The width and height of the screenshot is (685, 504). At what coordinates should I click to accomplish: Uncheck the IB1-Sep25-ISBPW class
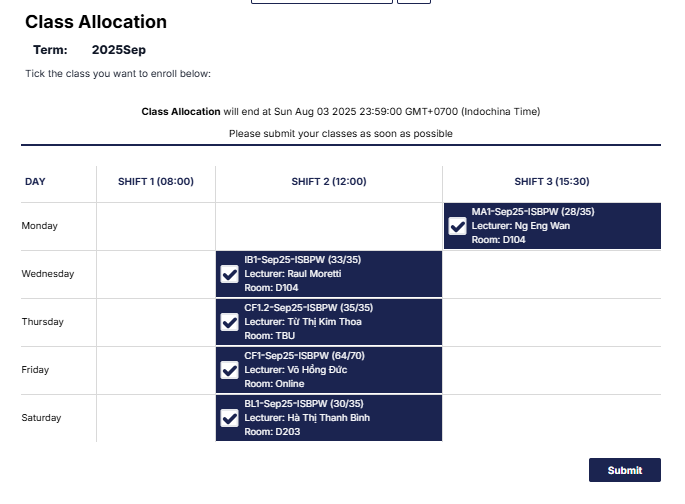pos(229,274)
